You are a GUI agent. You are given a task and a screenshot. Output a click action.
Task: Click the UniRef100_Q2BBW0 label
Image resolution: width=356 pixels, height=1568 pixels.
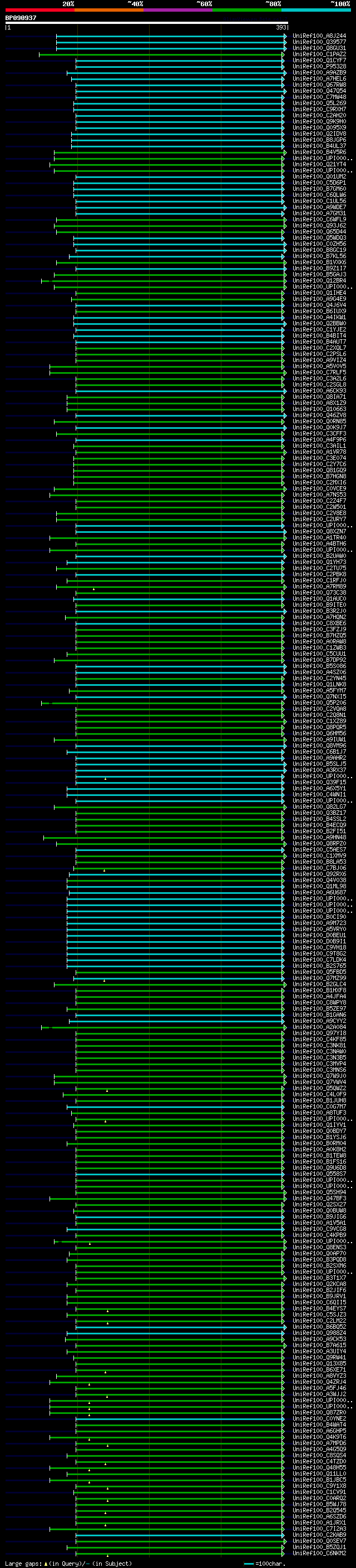tap(319, 323)
